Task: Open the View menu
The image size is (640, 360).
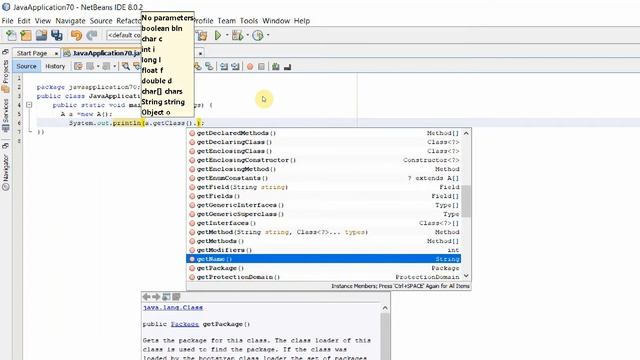Action: (43, 21)
